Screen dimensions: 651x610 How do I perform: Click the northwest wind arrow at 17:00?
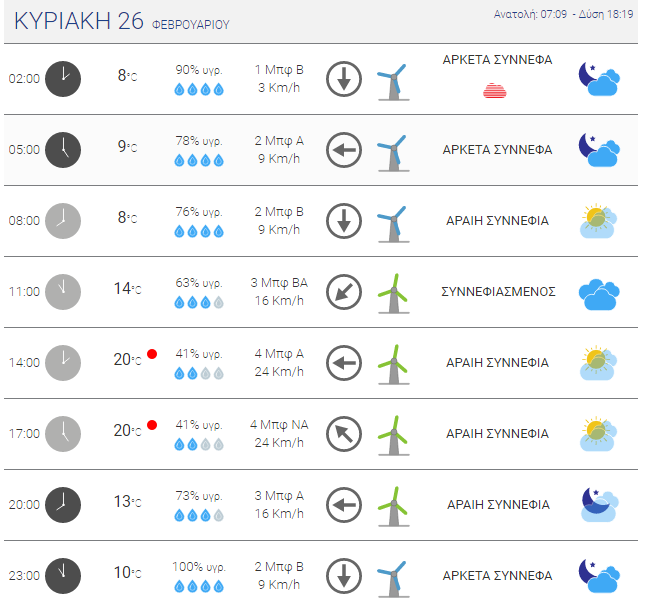pos(343,434)
